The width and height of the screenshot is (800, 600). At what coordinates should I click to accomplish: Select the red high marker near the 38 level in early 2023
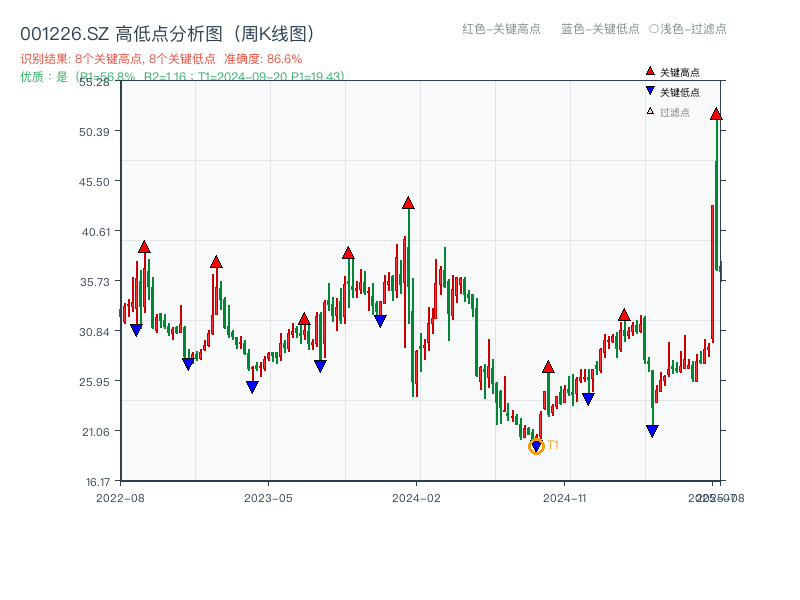[x=216, y=263]
